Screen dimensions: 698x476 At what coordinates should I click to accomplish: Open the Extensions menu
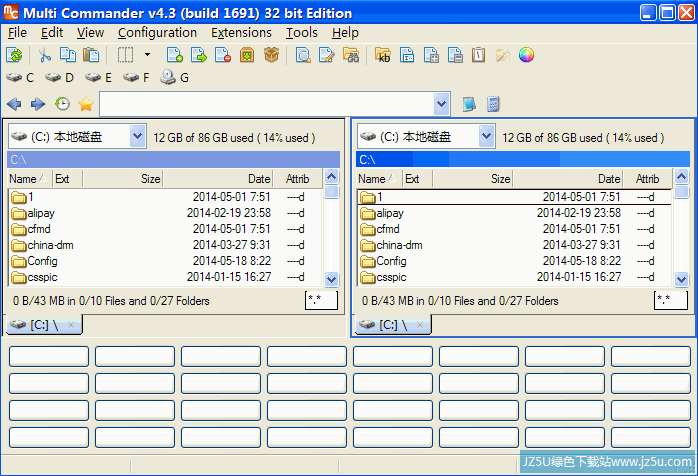241,33
